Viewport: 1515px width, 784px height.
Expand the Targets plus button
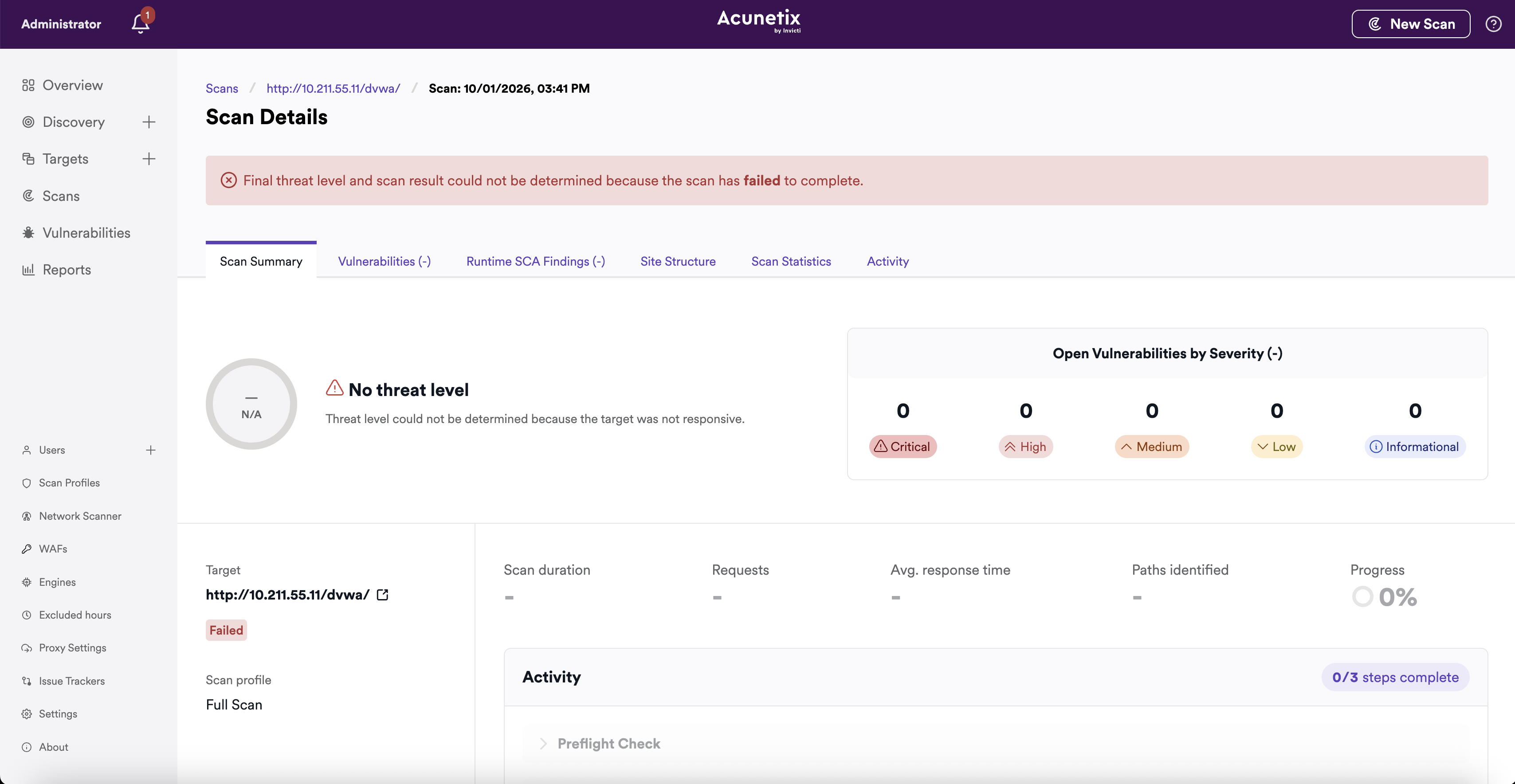pos(149,159)
